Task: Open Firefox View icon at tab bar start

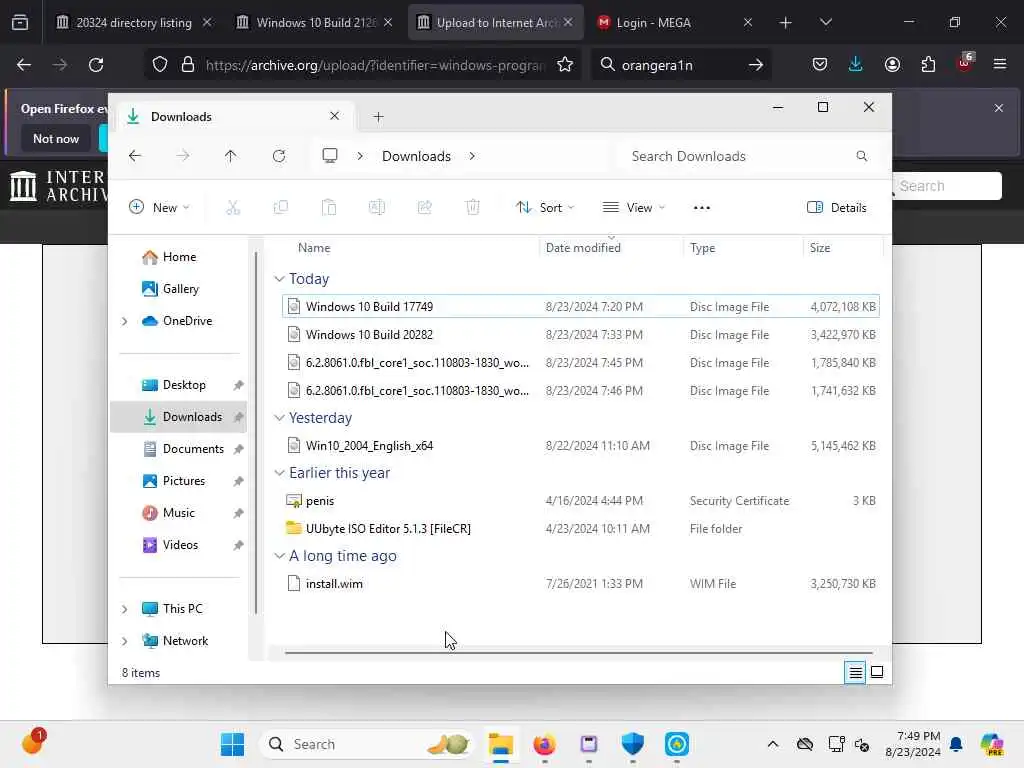Action: [20, 22]
